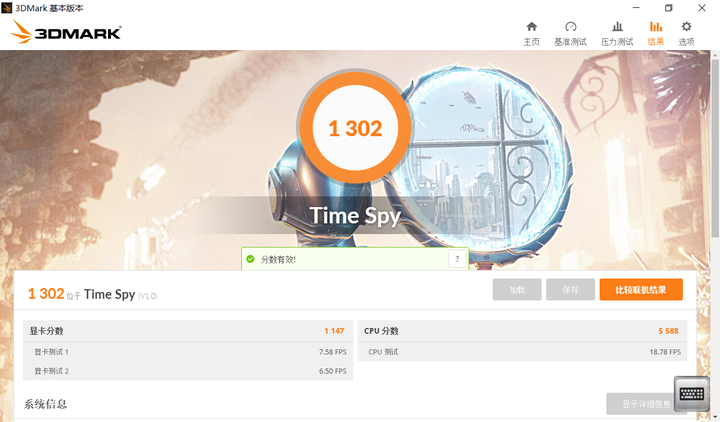Open the 压力测试 stress test icon
This screenshot has width=720, height=422.
[617, 27]
